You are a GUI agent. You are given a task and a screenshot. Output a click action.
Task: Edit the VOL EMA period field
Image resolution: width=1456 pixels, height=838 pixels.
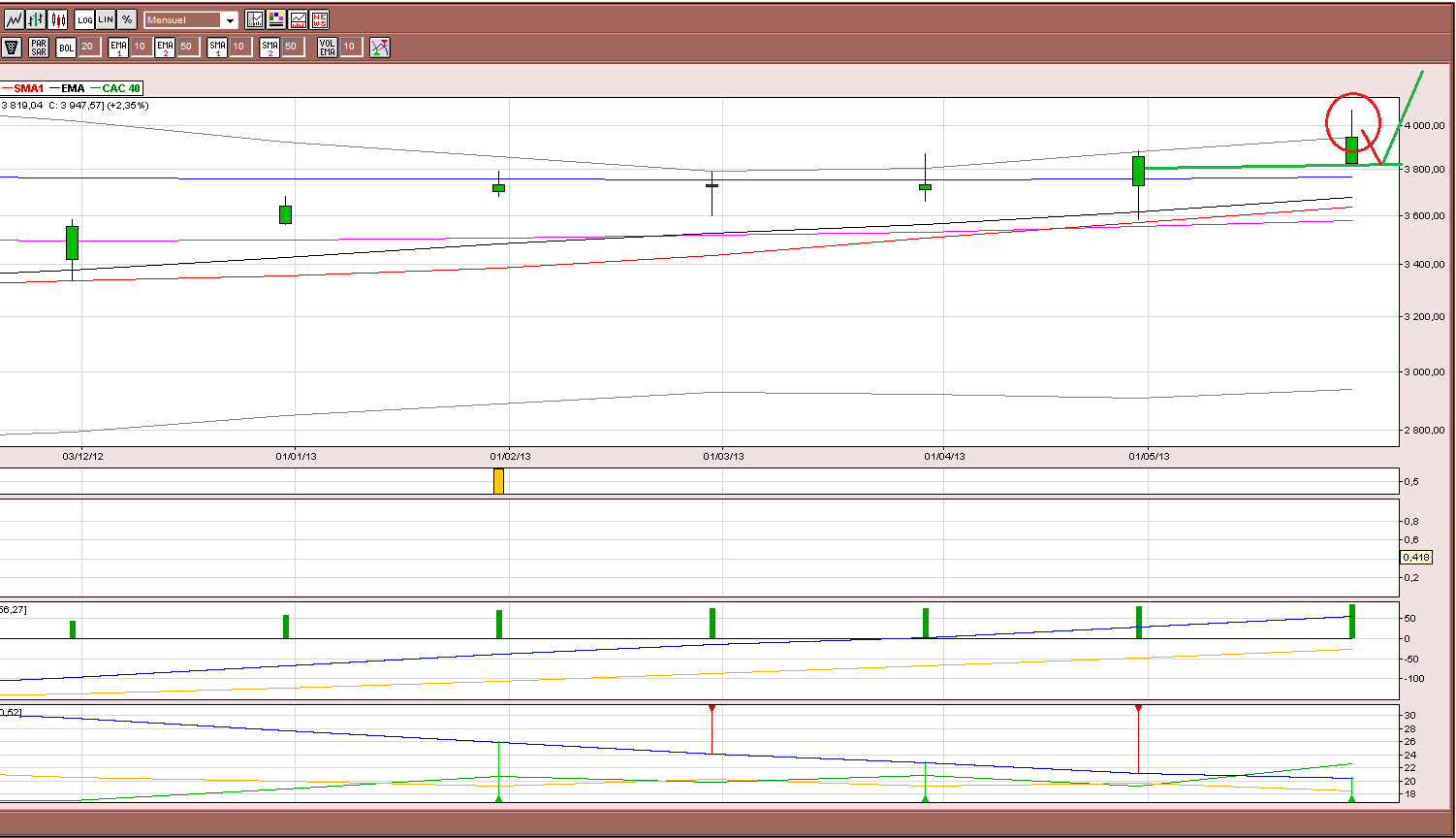pyautogui.click(x=352, y=47)
